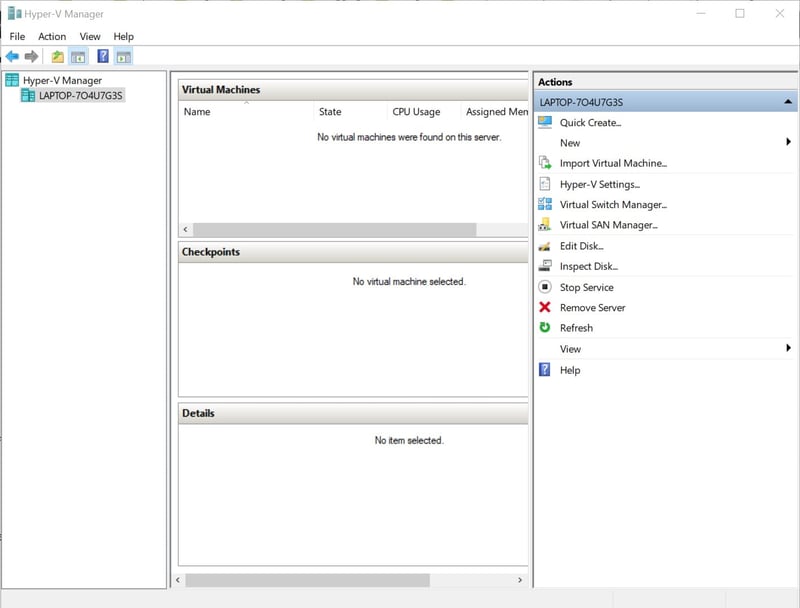The image size is (800, 608).
Task: Open Hyper-V Settings
Action: coord(600,183)
